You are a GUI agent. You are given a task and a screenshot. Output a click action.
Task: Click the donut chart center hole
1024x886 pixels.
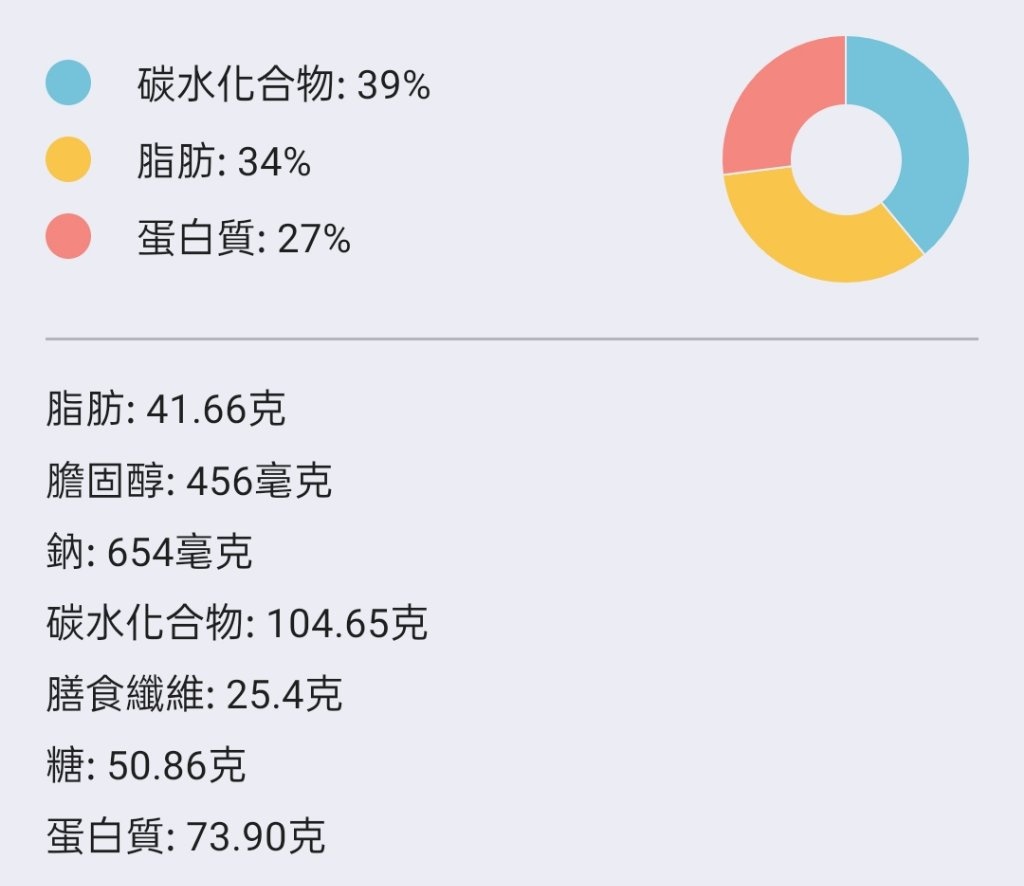tap(846, 159)
